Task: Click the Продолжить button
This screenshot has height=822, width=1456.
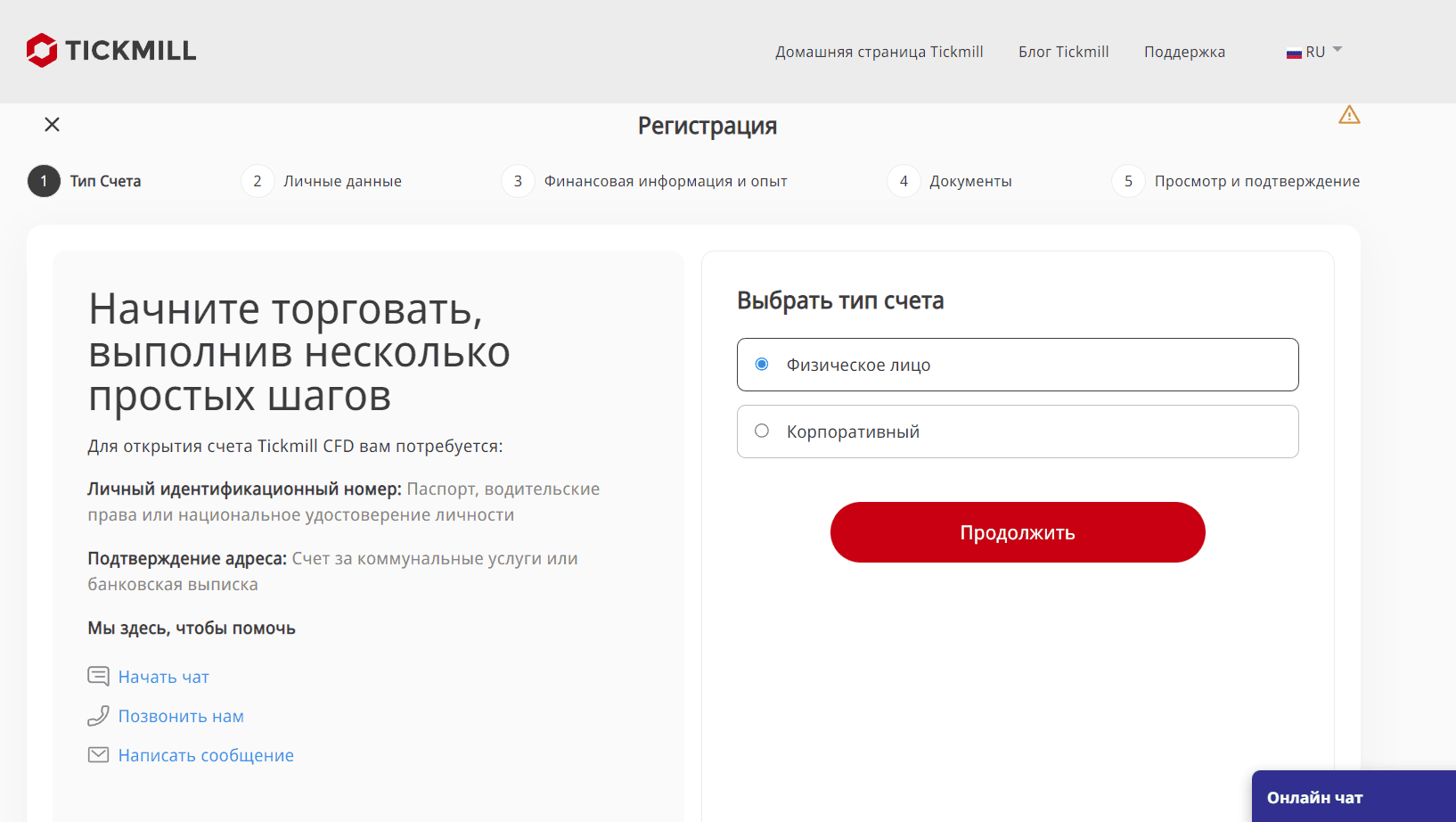Action: [x=1018, y=532]
